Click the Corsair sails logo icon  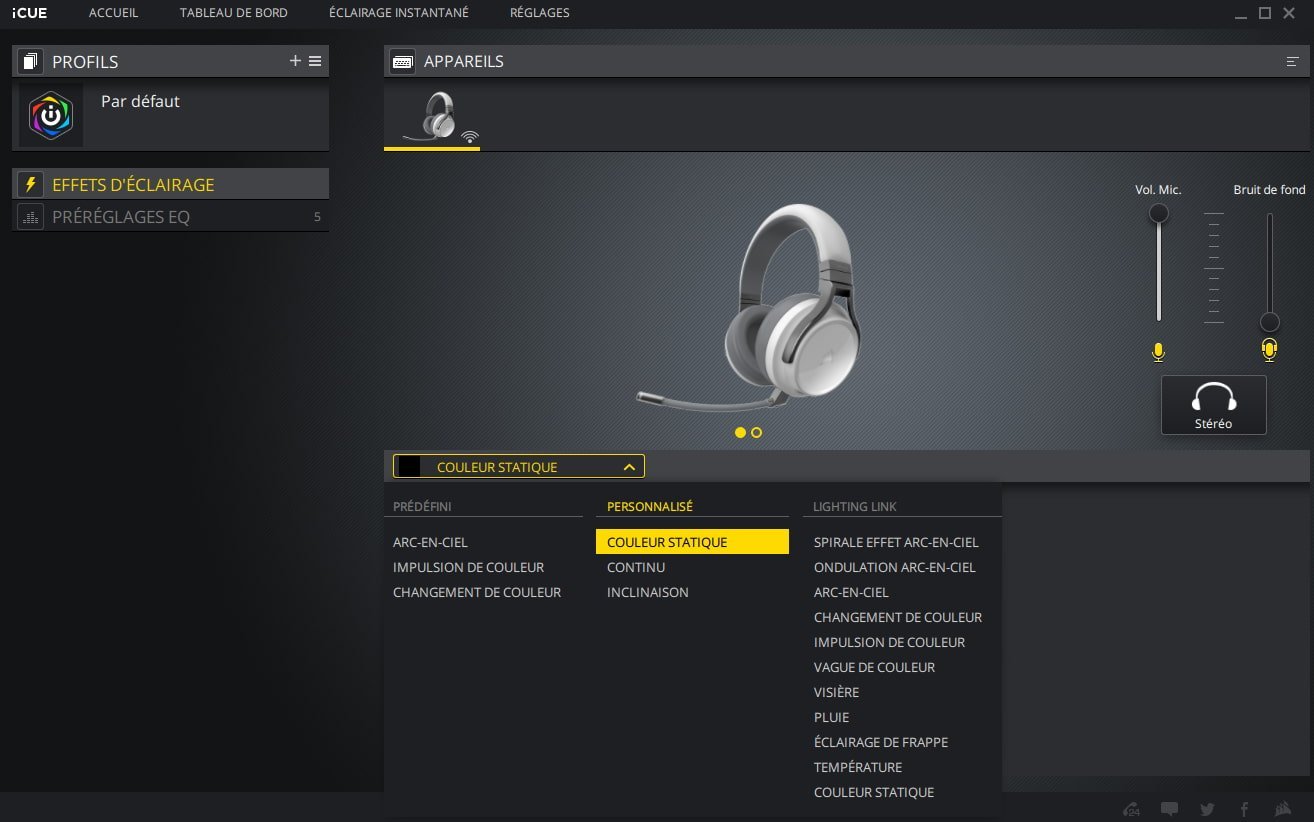point(1283,809)
